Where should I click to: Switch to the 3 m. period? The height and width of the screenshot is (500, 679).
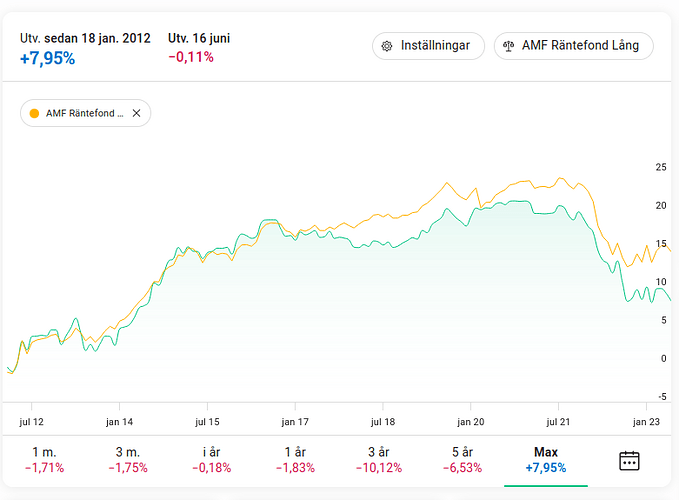click(x=129, y=460)
